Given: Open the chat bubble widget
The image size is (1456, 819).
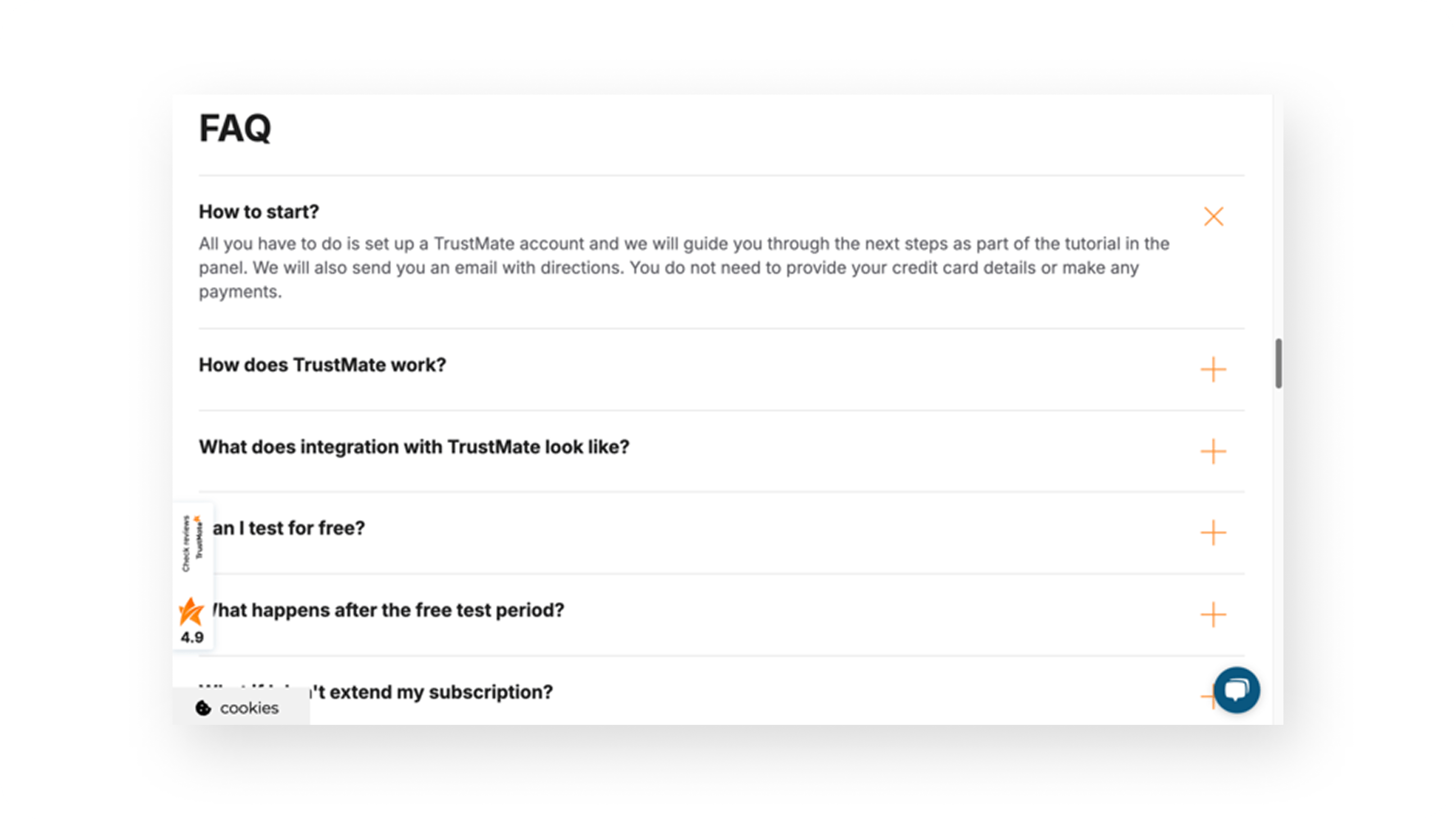Looking at the screenshot, I should [x=1237, y=690].
